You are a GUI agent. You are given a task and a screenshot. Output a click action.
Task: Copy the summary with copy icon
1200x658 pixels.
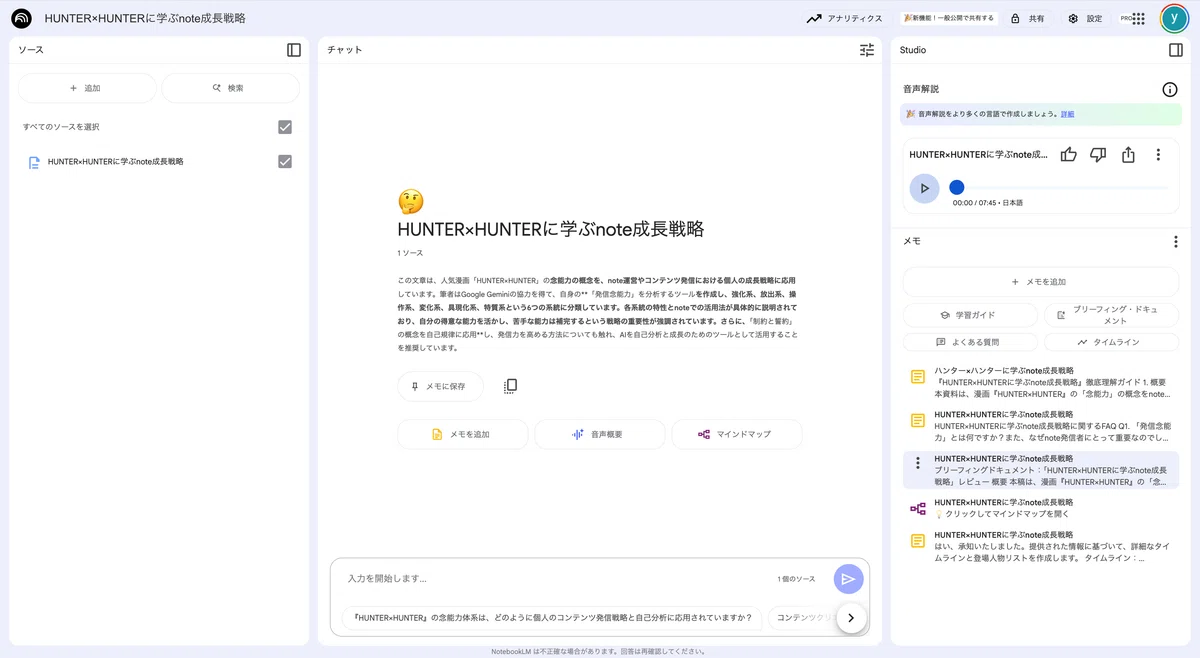point(510,386)
